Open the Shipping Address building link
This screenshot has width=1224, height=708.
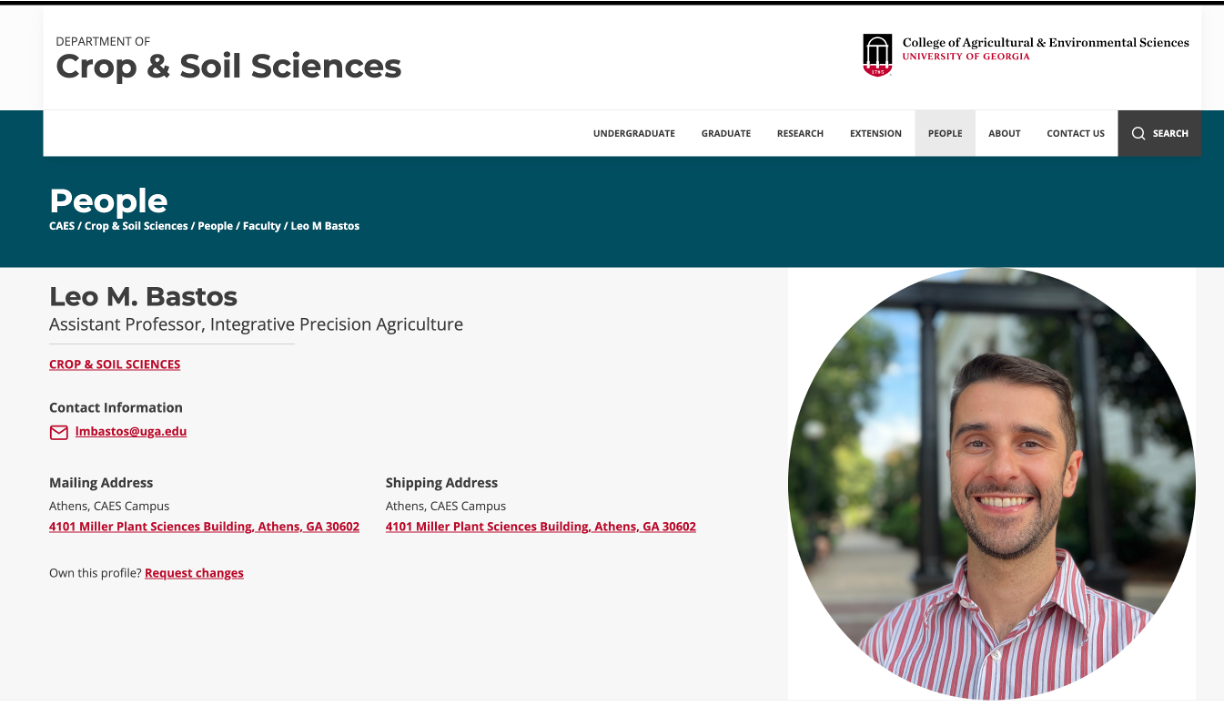tap(541, 527)
